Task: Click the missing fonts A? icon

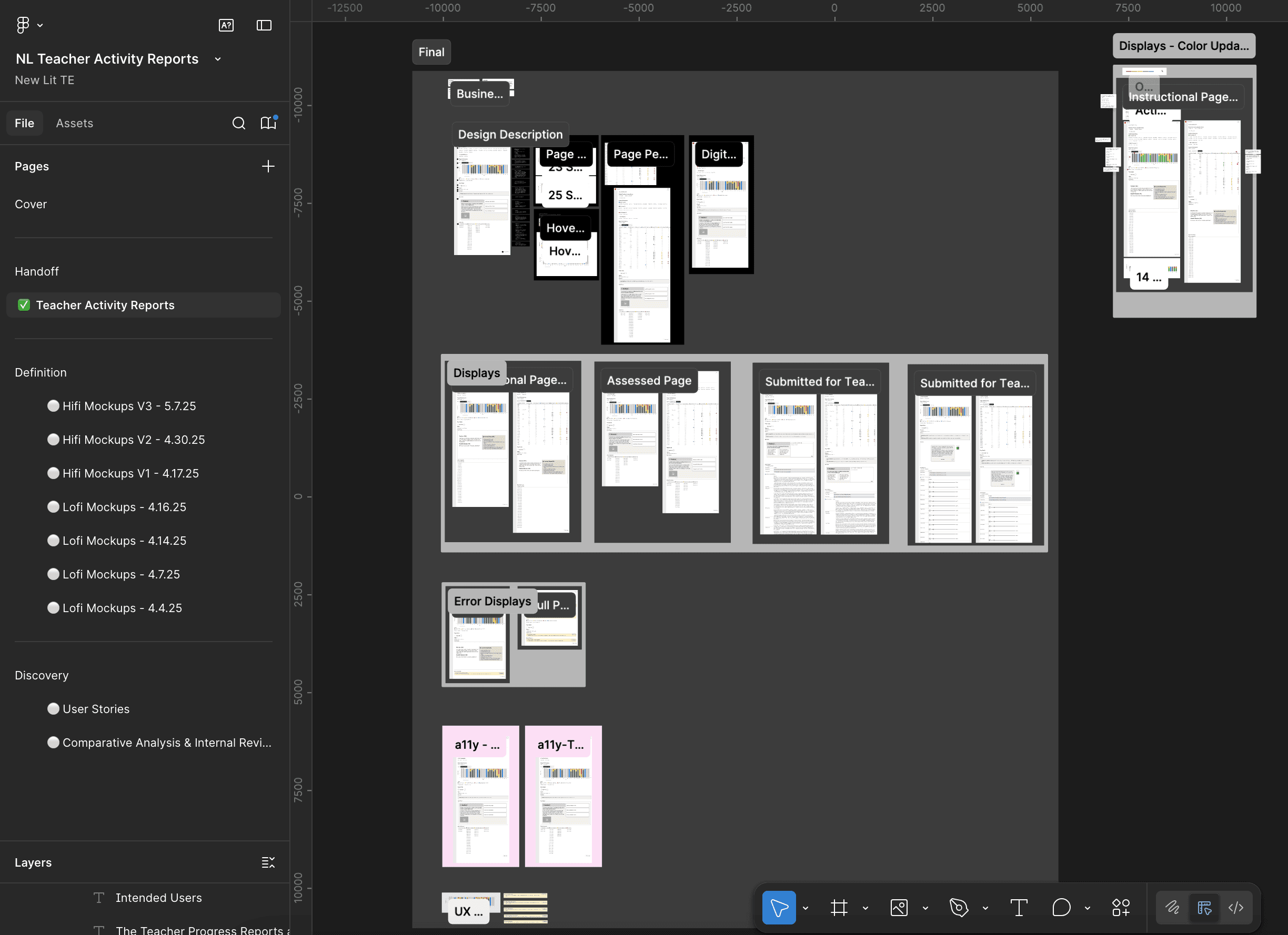Action: (226, 25)
